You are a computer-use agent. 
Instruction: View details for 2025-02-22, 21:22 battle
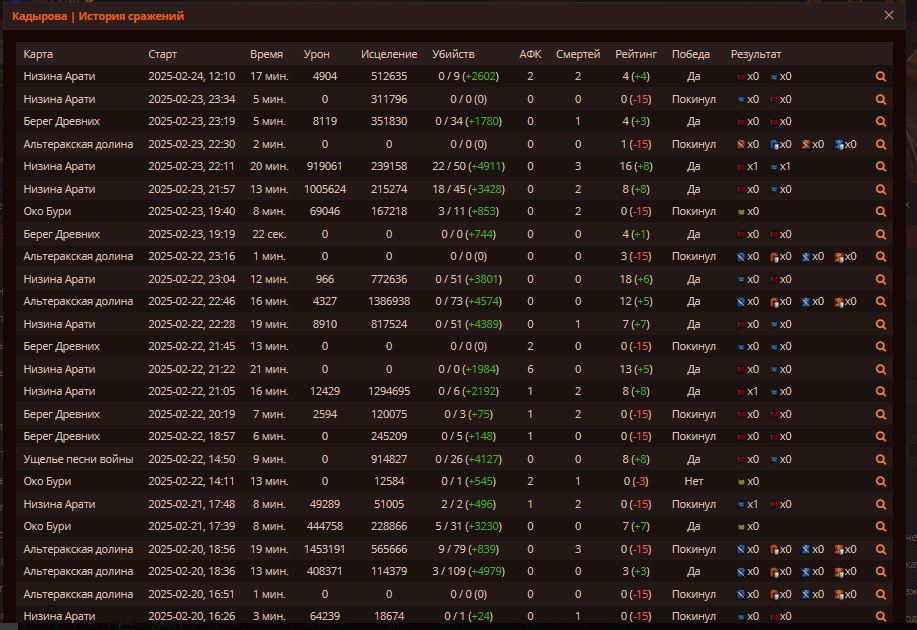click(881, 370)
